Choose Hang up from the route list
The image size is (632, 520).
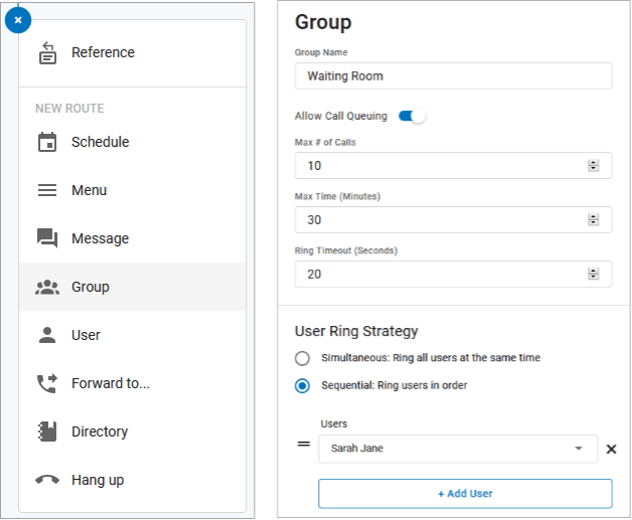coord(97,480)
